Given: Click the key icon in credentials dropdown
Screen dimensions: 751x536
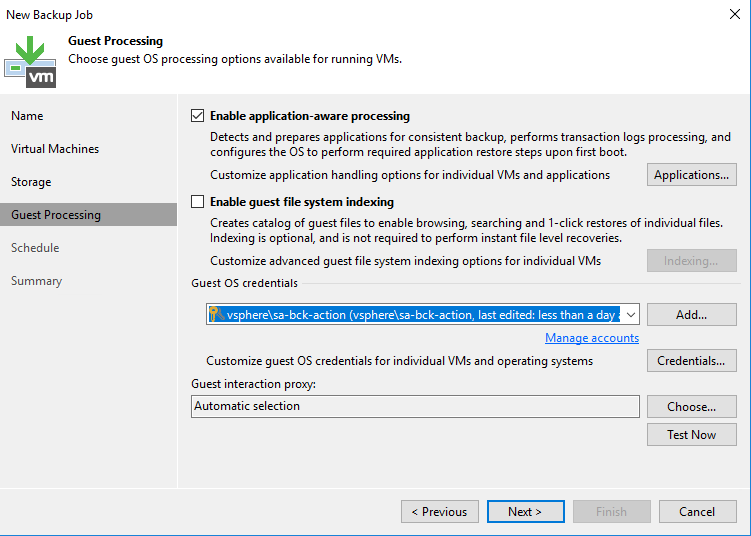Looking at the screenshot, I should click(x=216, y=314).
